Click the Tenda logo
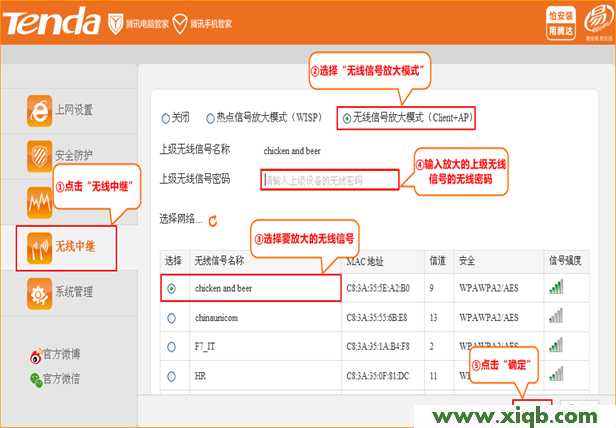Screen dimensions: 616x428 (x=52, y=22)
